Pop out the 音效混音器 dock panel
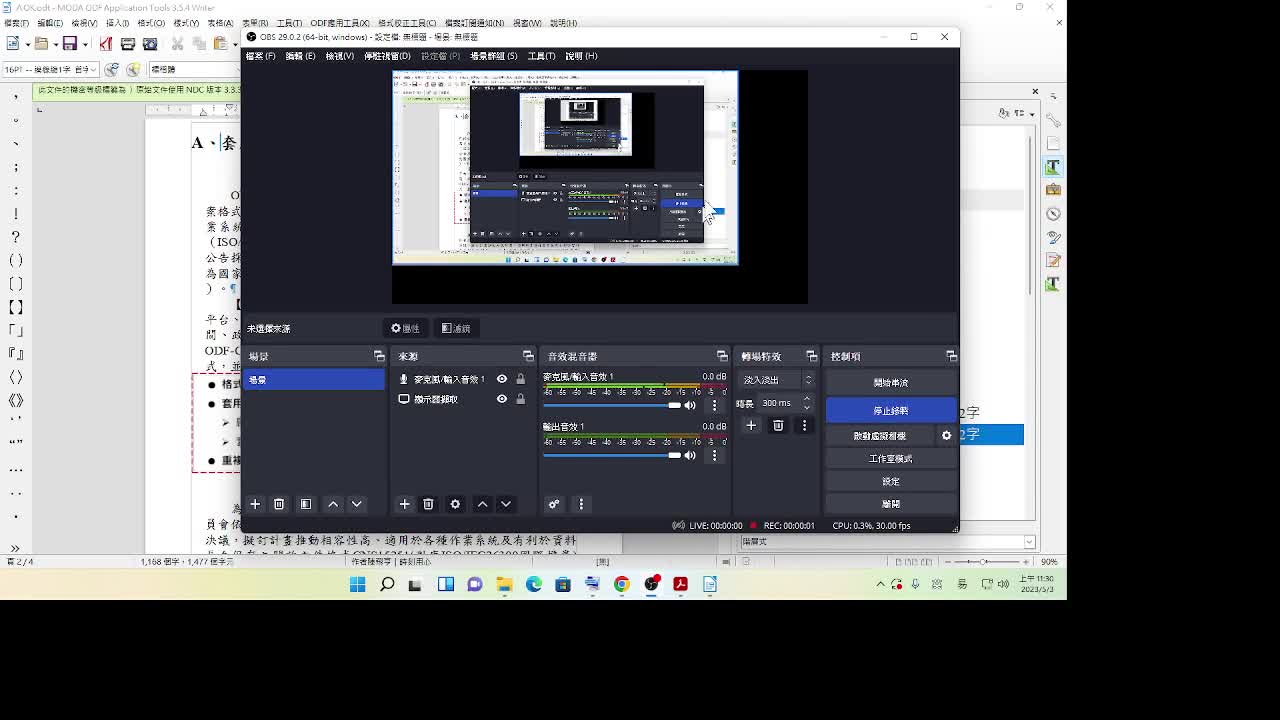1280x720 pixels. [722, 356]
